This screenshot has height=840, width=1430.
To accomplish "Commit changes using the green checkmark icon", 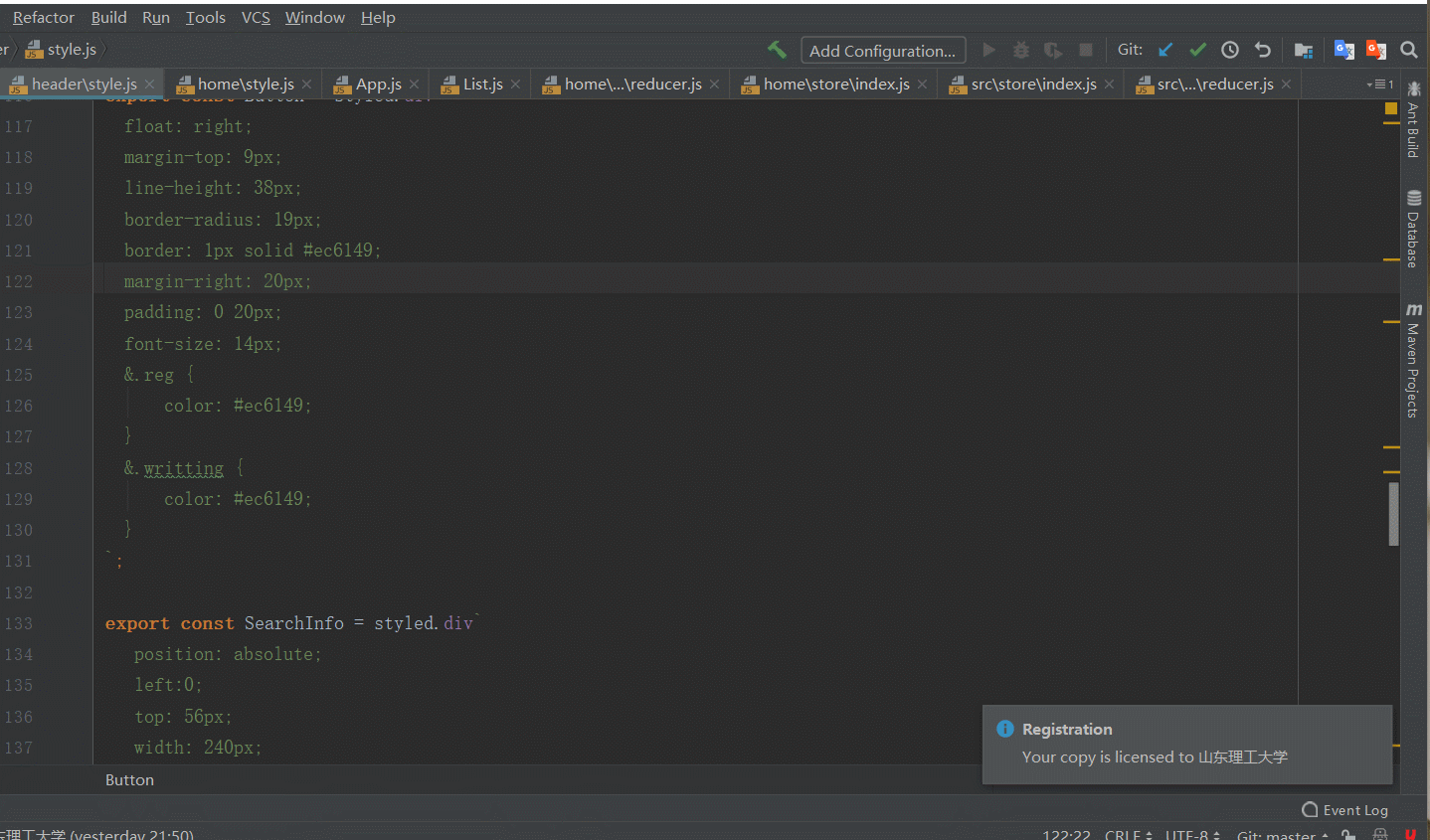I will (1197, 50).
